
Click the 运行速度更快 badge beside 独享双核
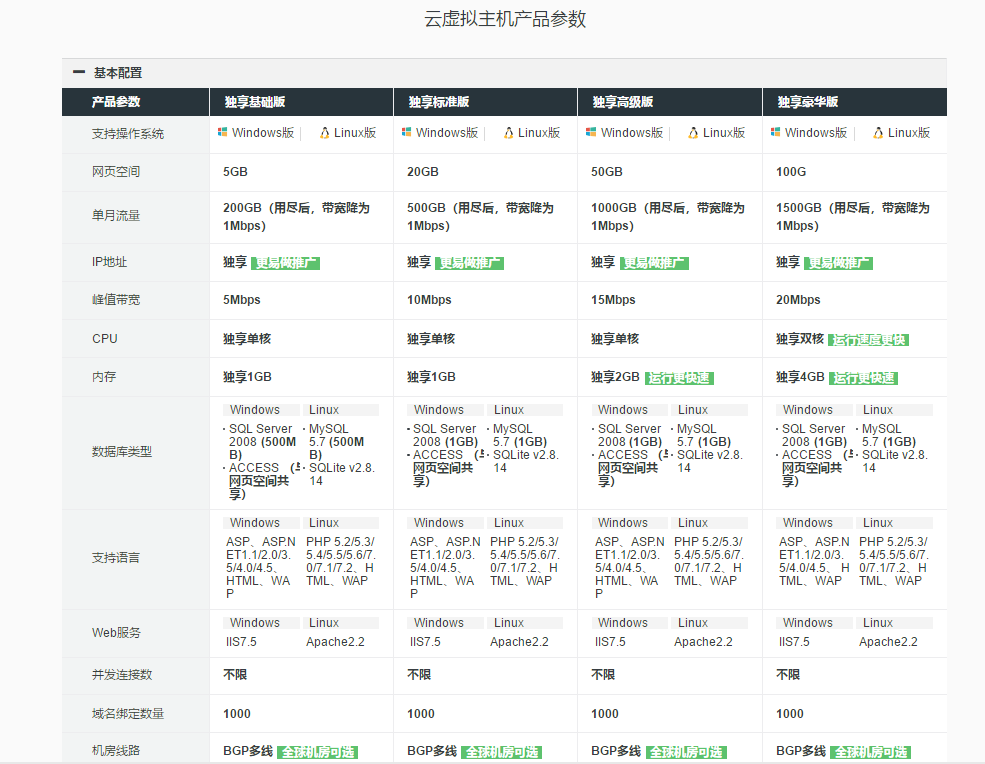click(868, 340)
